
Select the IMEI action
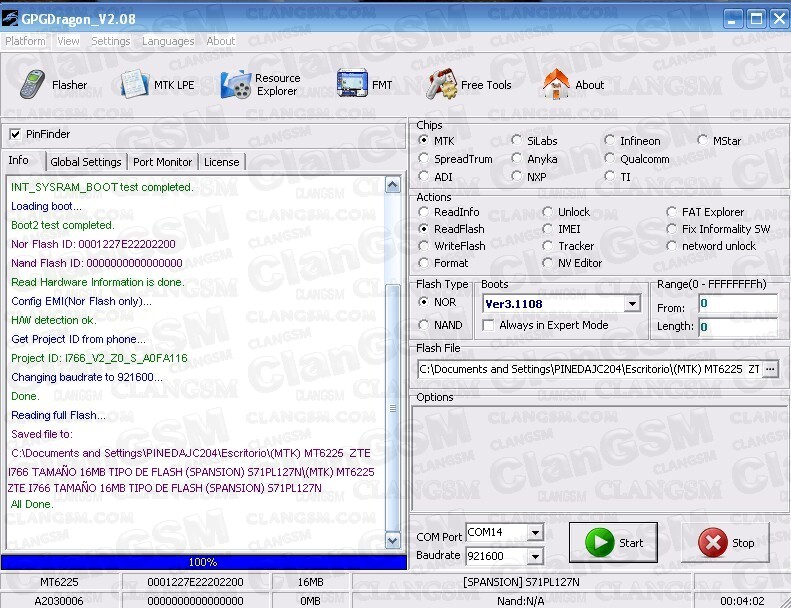(547, 229)
